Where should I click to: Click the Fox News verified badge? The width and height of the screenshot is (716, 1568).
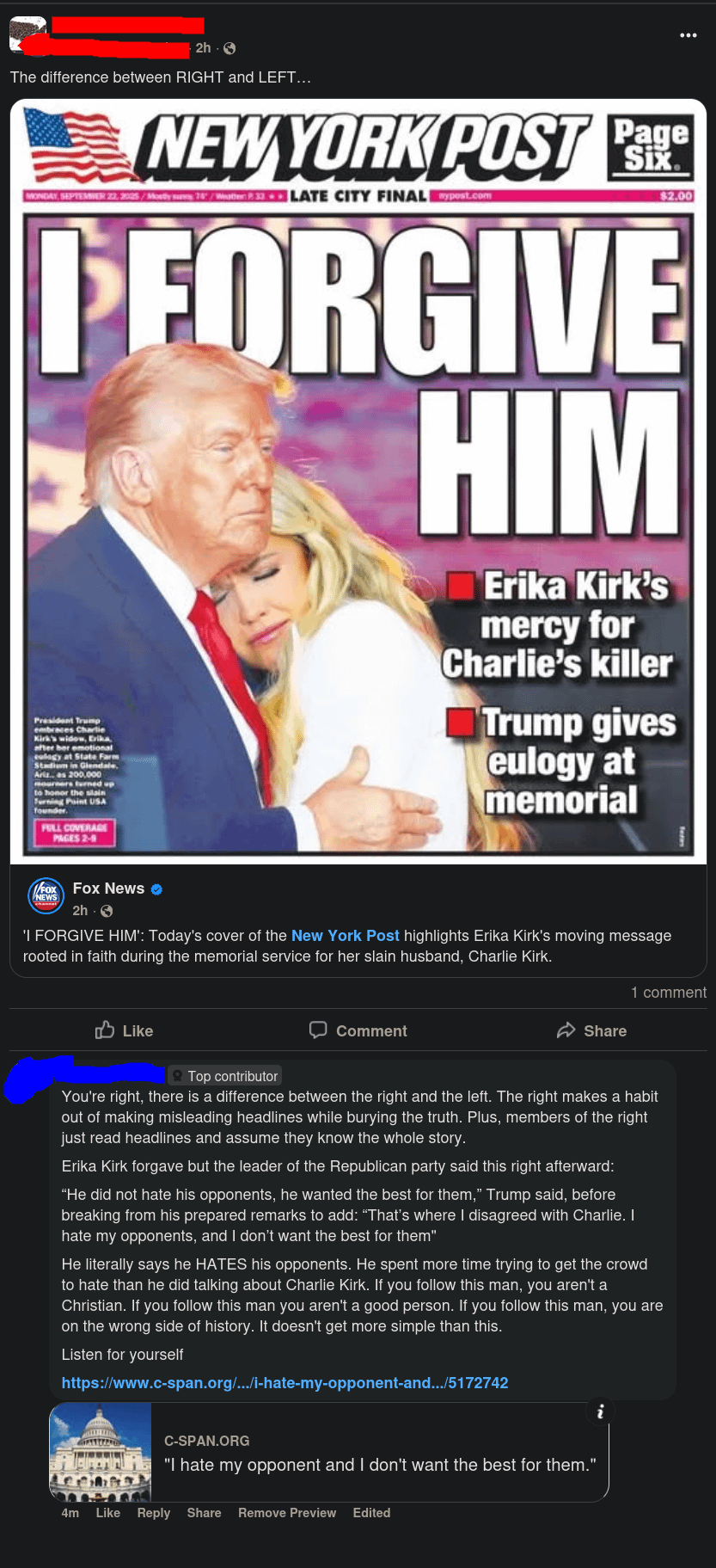156,889
